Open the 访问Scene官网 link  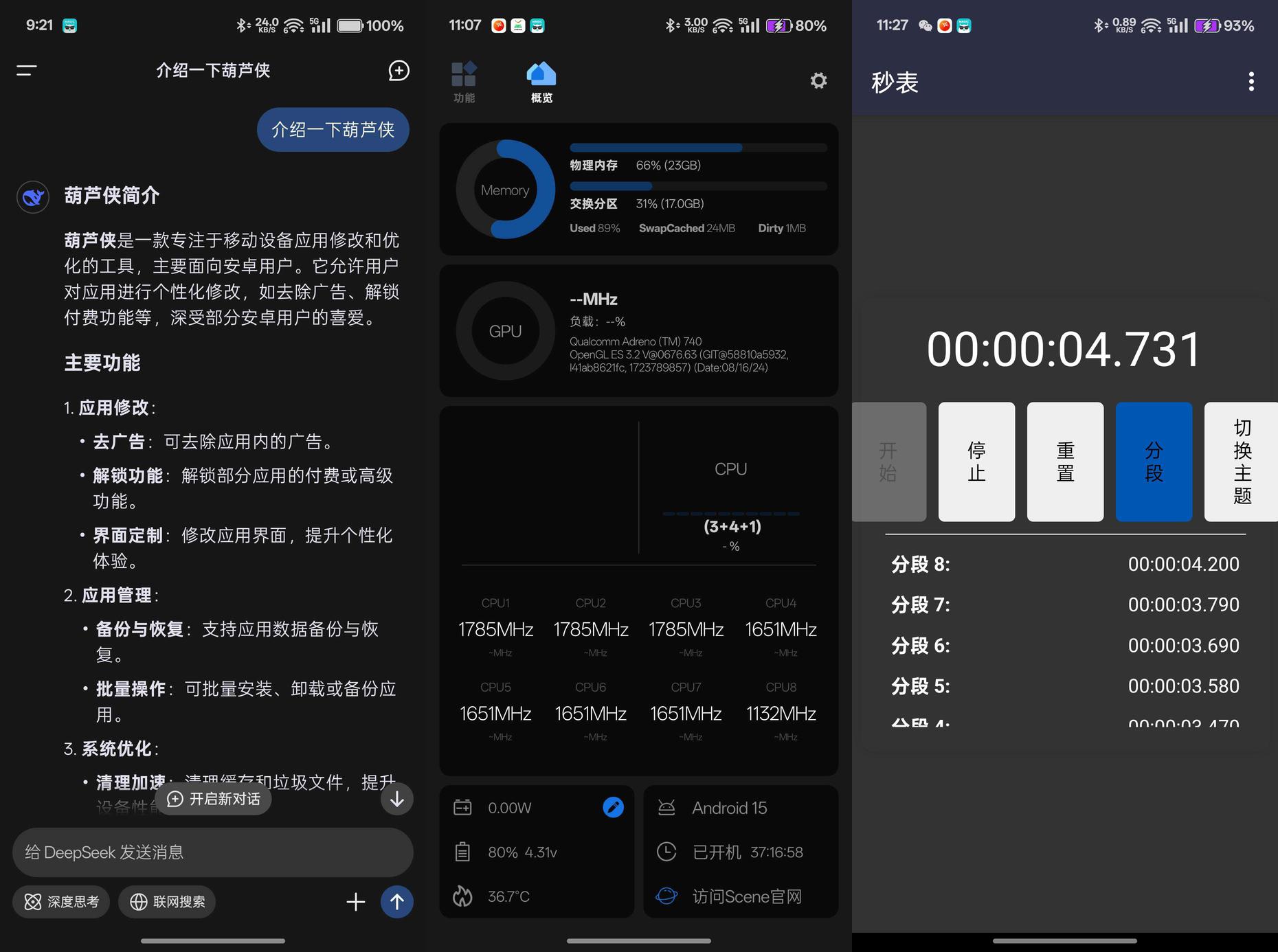point(746,896)
